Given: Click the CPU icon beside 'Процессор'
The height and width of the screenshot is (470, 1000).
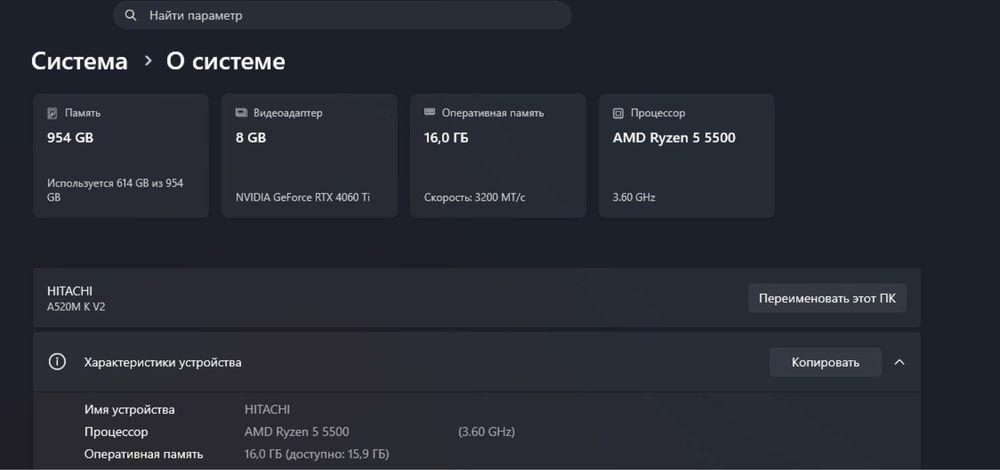Looking at the screenshot, I should click(x=618, y=113).
